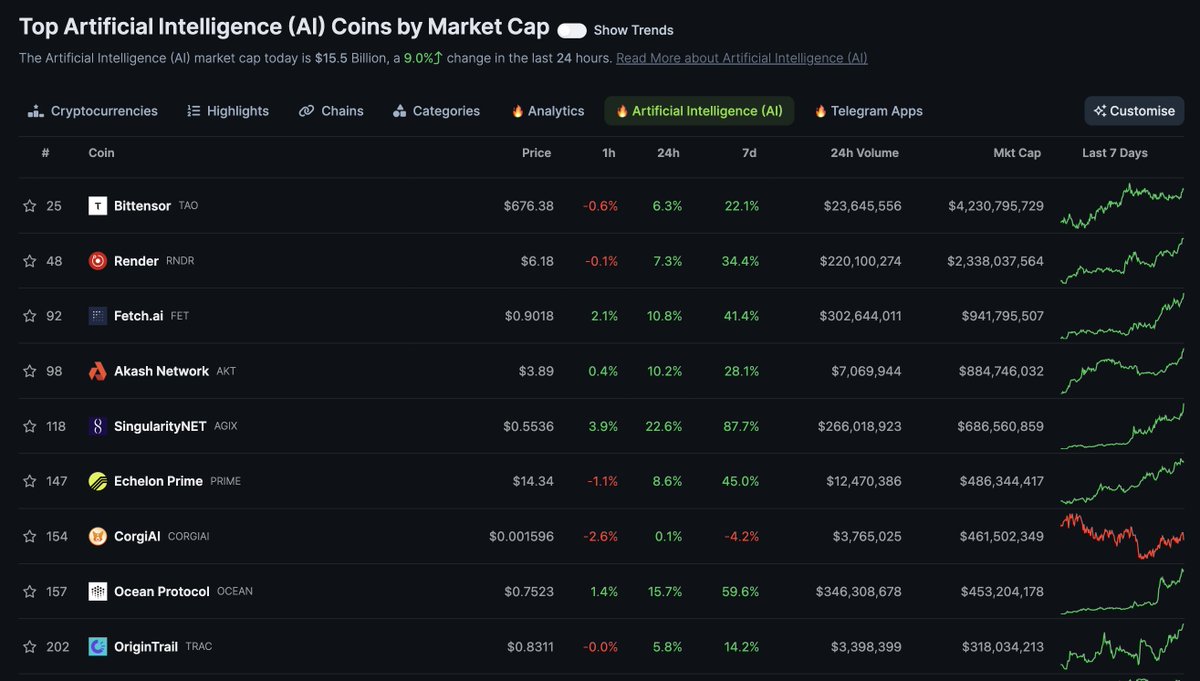Viewport: 1200px width, 681px height.
Task: View Bittensor 7-day sparkline chart
Action: click(1122, 206)
